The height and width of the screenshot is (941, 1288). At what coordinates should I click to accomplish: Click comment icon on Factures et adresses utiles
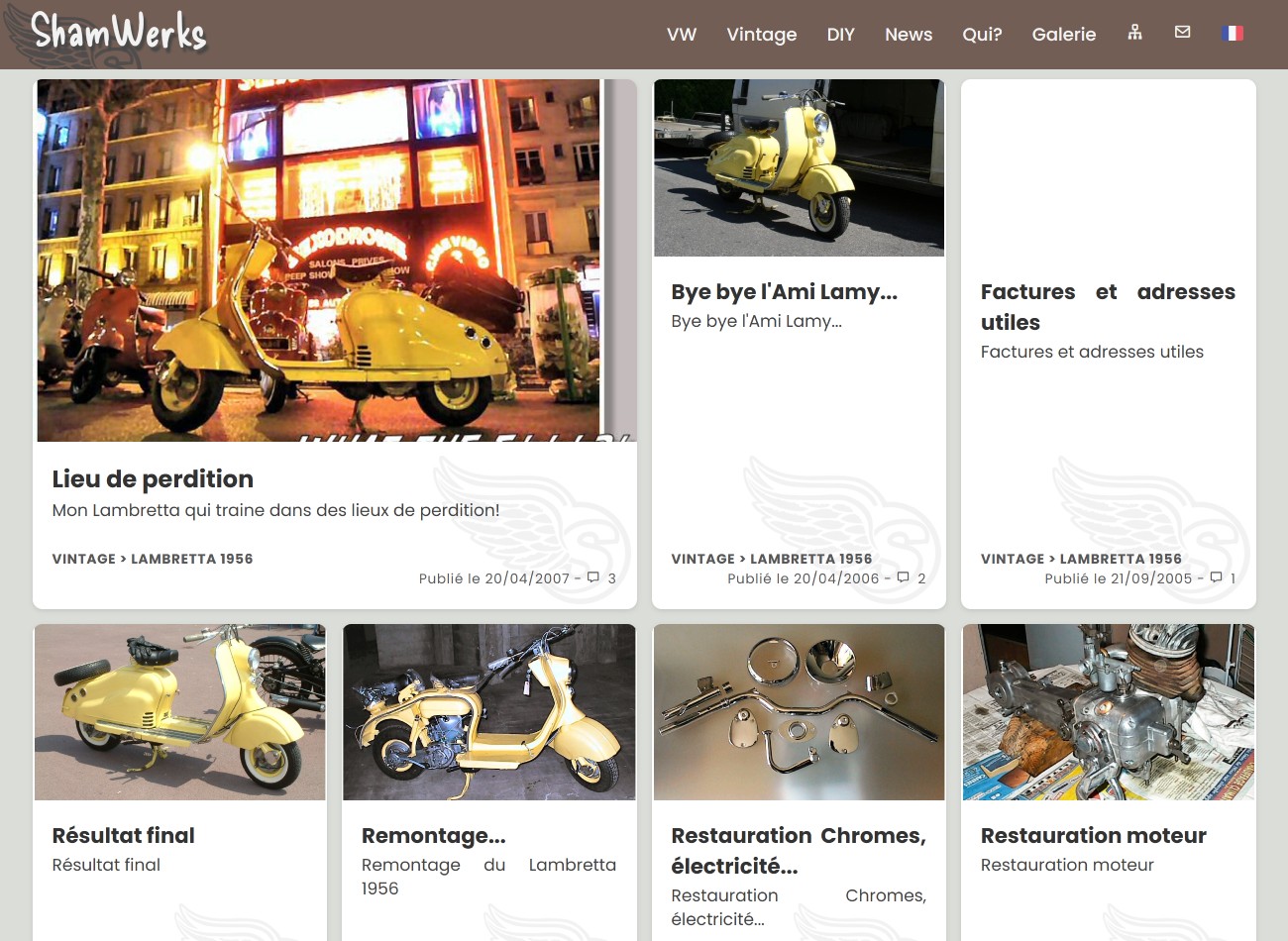pyautogui.click(x=1216, y=577)
